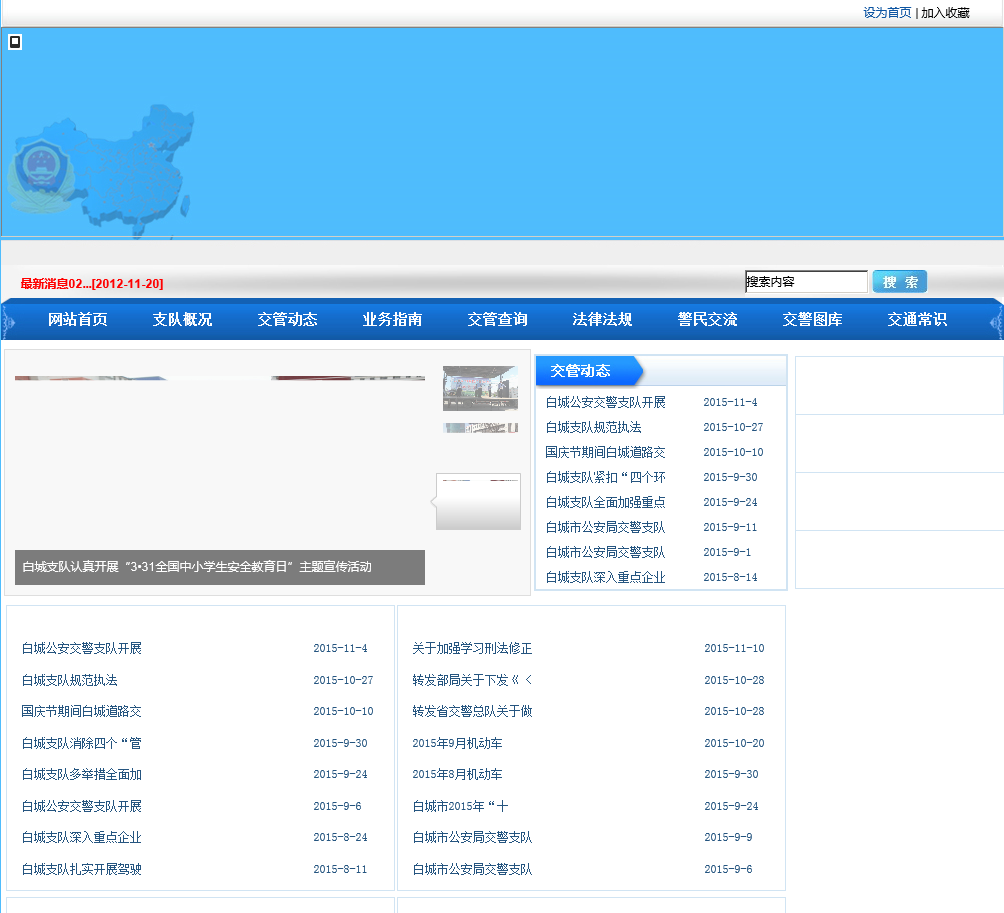This screenshot has width=1004, height=913.
Task: Open the 白城市2015年“十 notice
Action: click(x=460, y=806)
